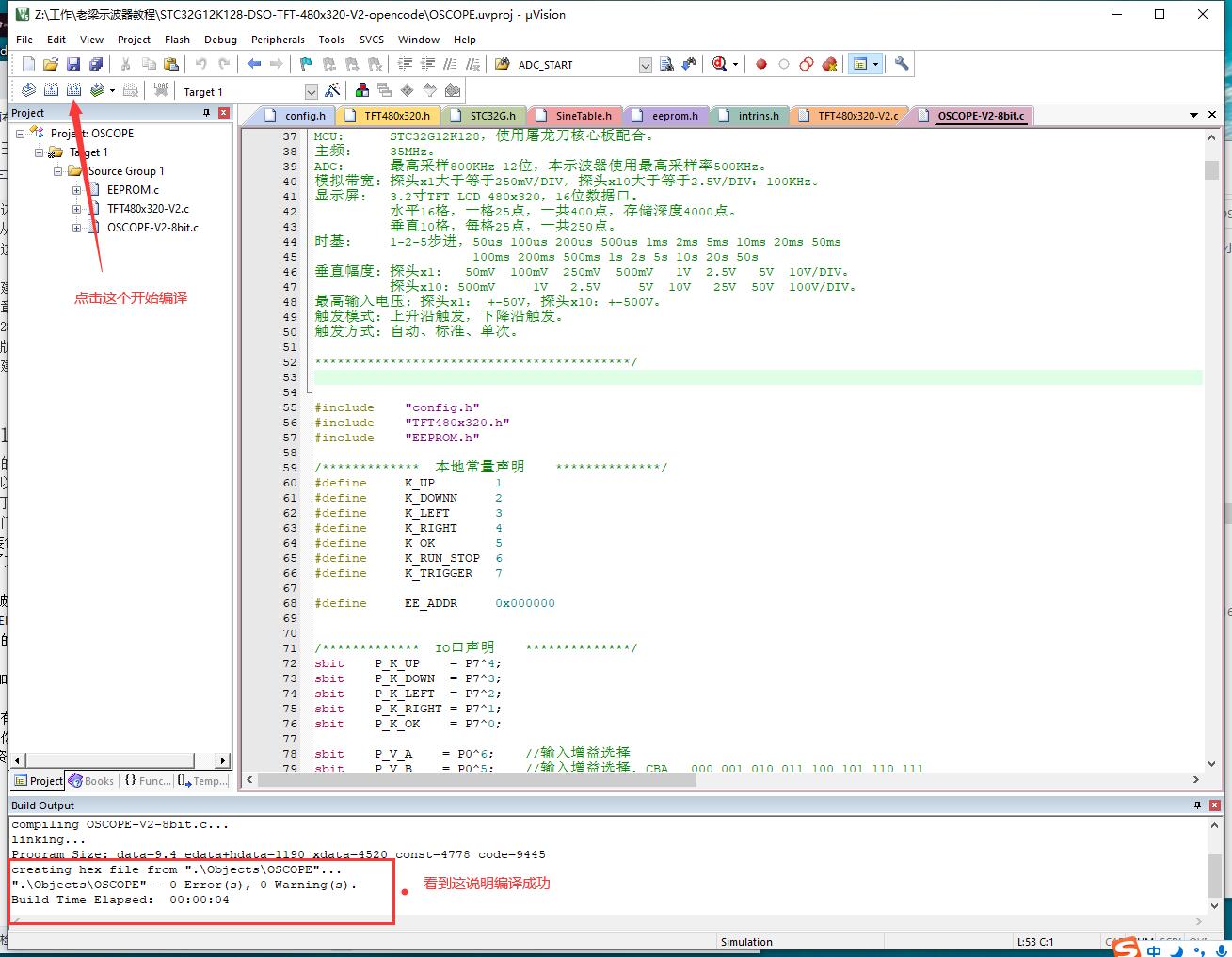Image resolution: width=1232 pixels, height=957 pixels.
Task: Pin the Project panel with pushpin
Action: (206, 113)
